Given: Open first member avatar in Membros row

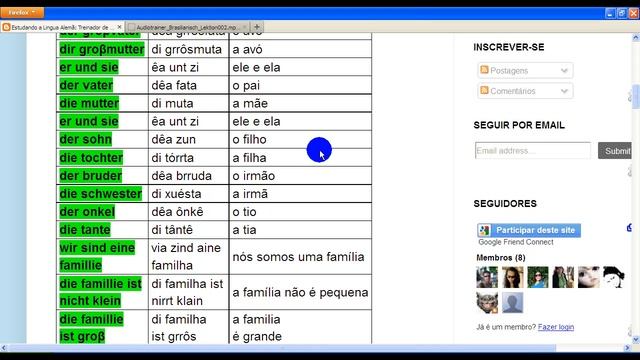Looking at the screenshot, I should (x=487, y=277).
